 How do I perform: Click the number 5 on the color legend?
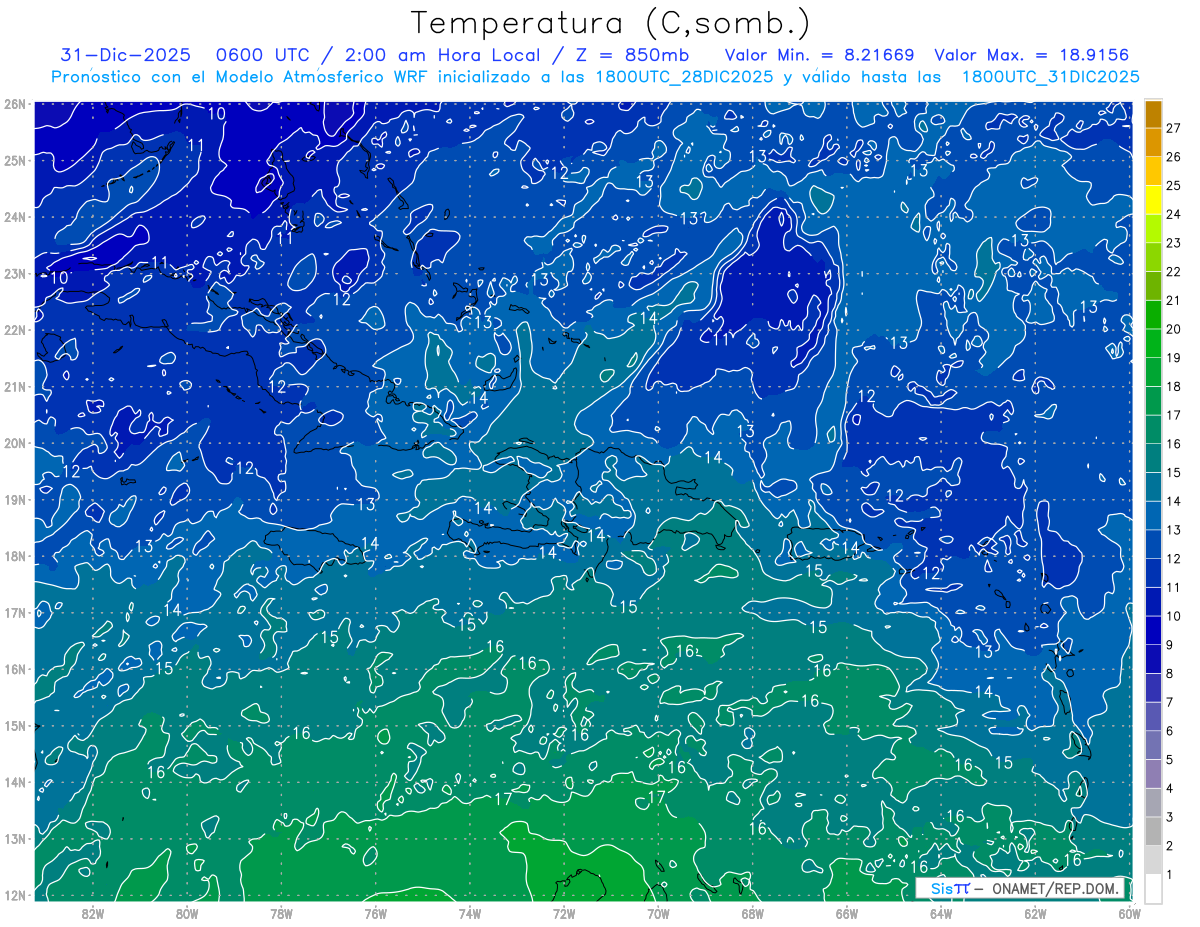tap(1170, 760)
